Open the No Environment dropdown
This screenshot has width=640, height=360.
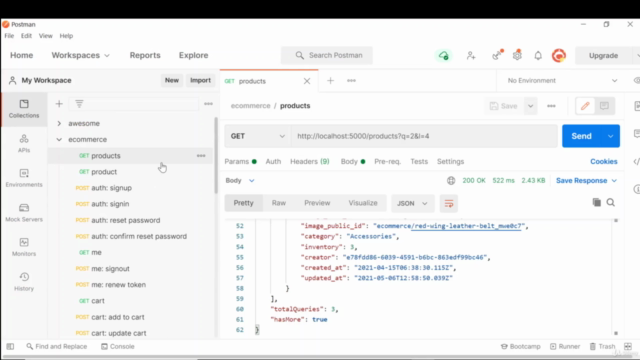562,80
